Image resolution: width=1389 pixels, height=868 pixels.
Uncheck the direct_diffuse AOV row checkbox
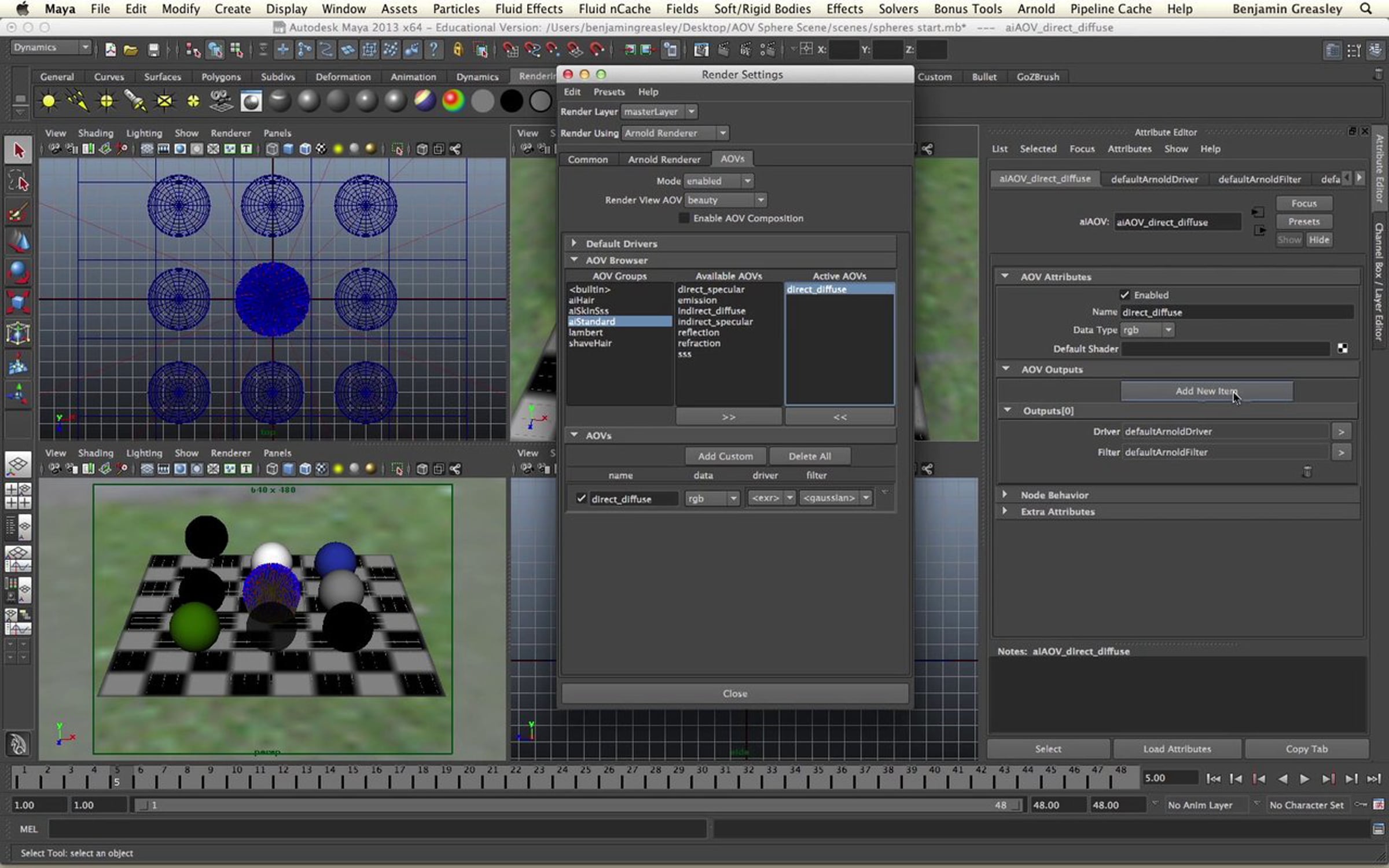pos(581,498)
